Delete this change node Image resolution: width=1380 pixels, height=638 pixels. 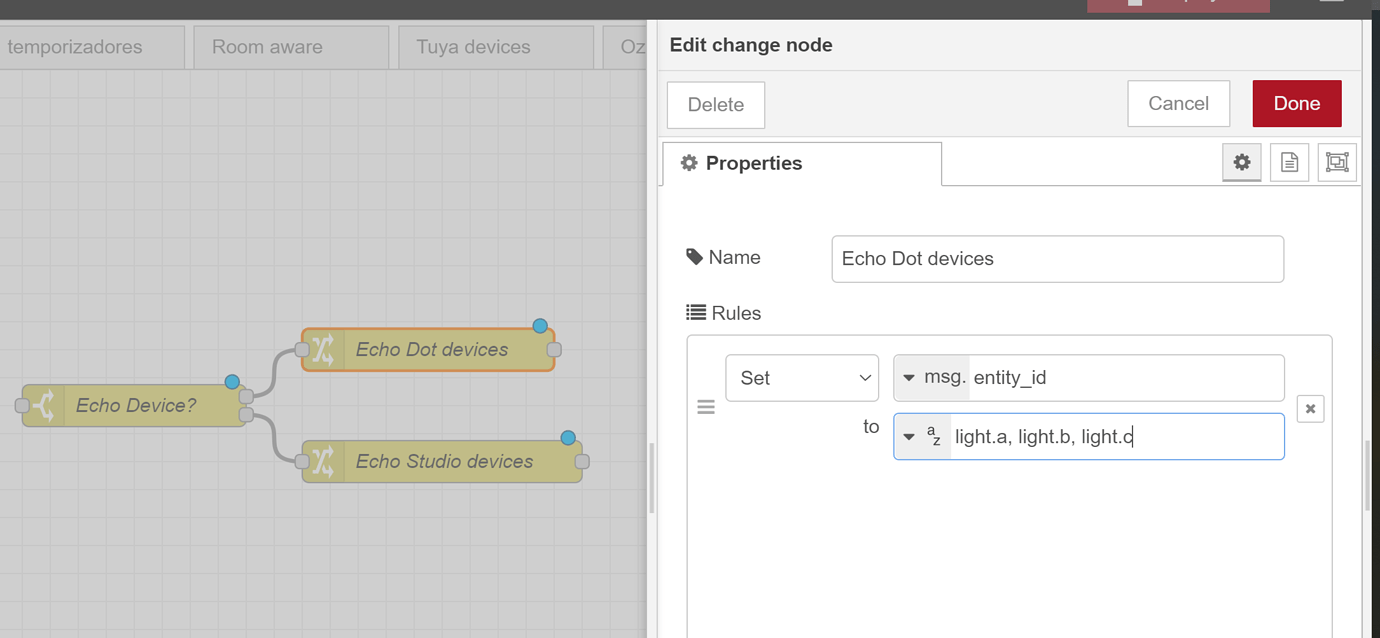pyautogui.click(x=716, y=105)
